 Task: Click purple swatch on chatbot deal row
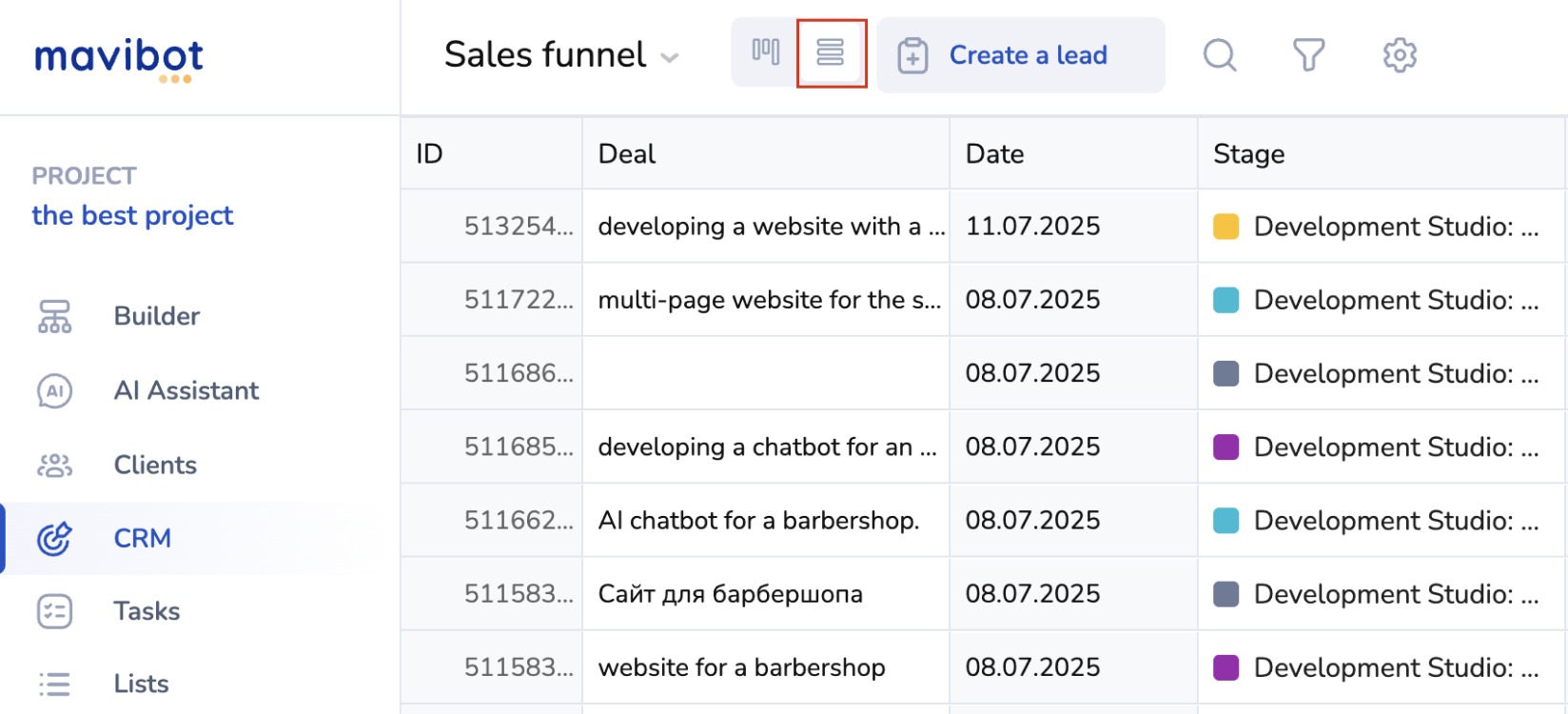click(x=1225, y=447)
